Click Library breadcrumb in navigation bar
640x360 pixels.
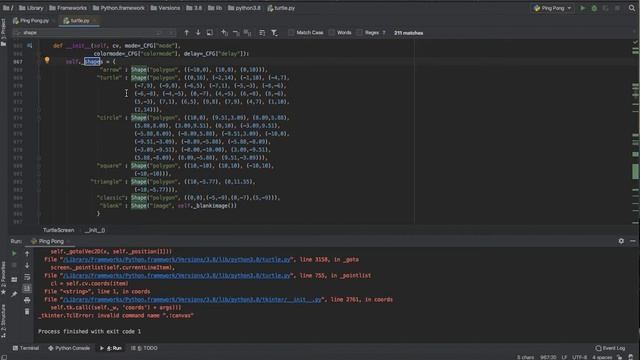[31, 8]
